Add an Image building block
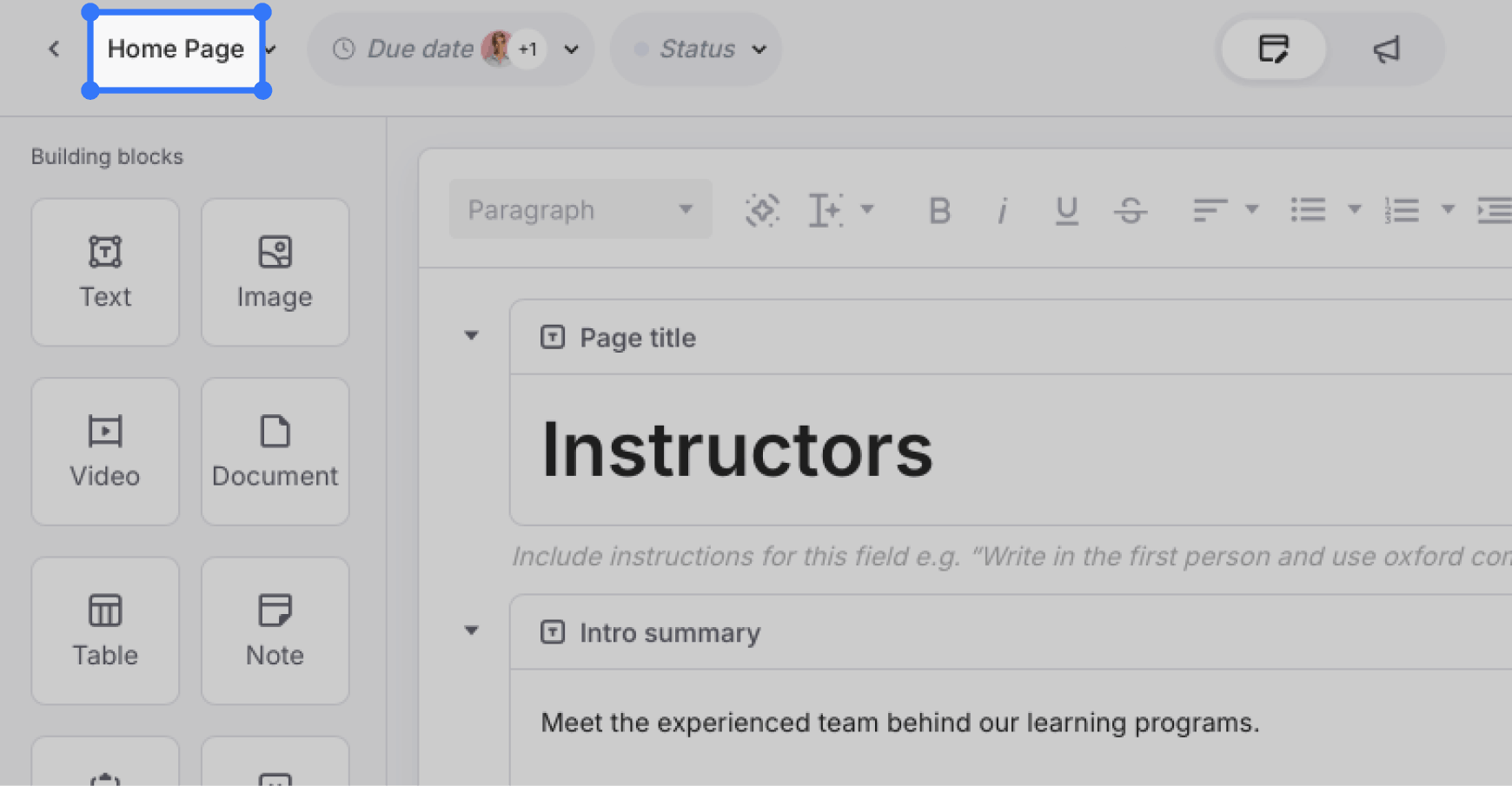 274,272
